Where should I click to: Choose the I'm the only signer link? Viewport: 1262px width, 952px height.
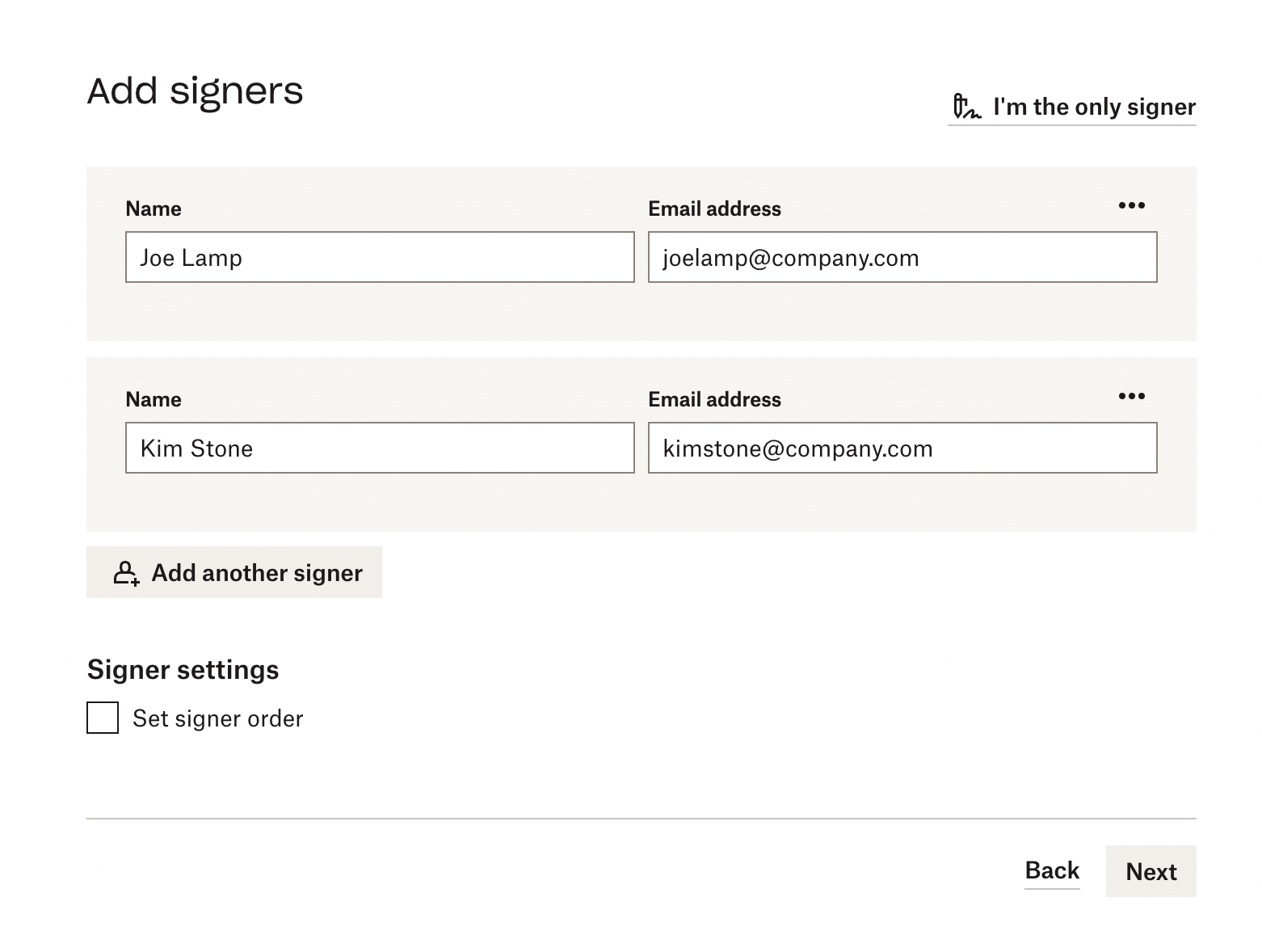[x=1093, y=107]
